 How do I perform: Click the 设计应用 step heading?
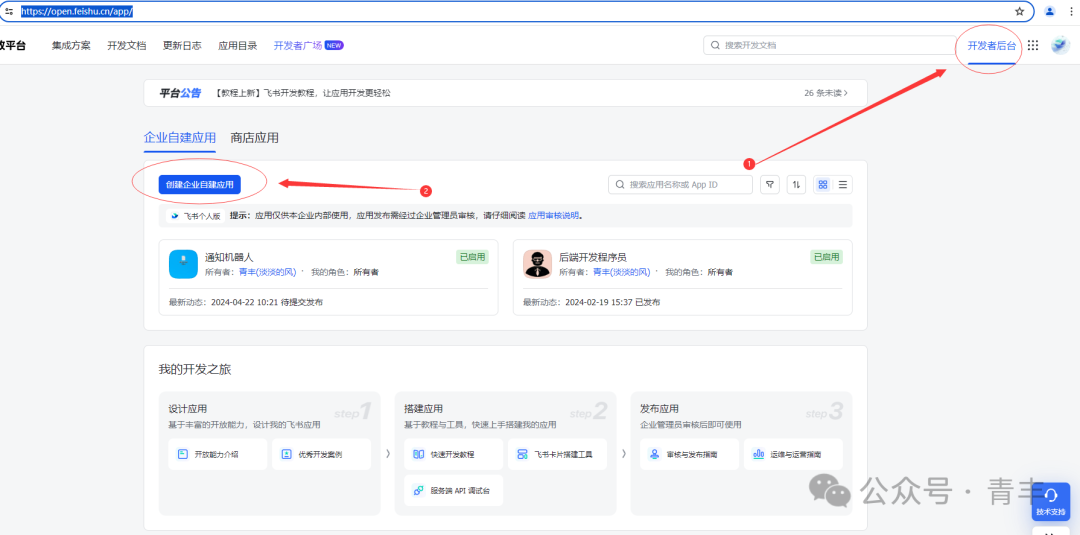tap(188, 408)
